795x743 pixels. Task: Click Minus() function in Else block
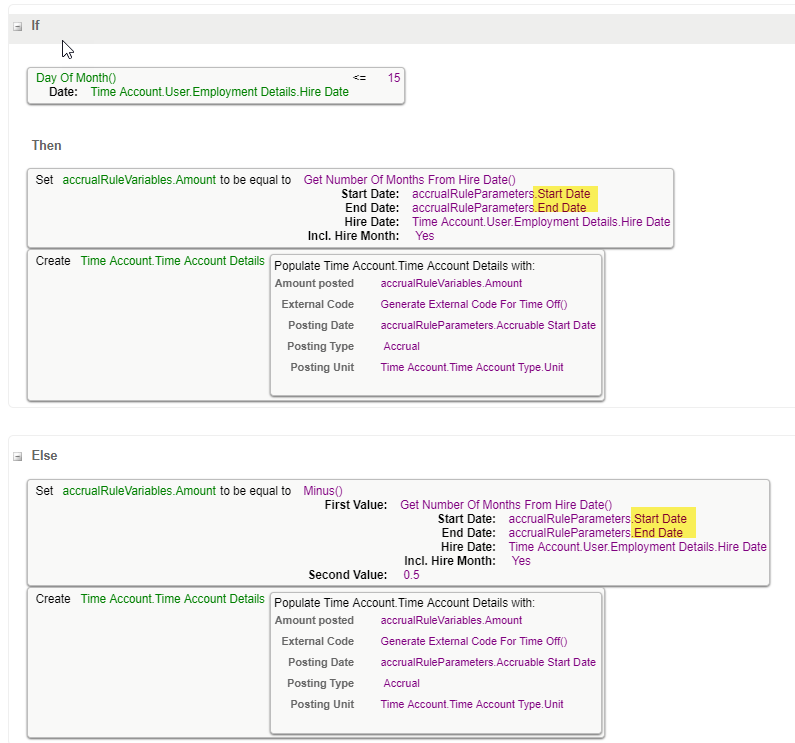323,491
